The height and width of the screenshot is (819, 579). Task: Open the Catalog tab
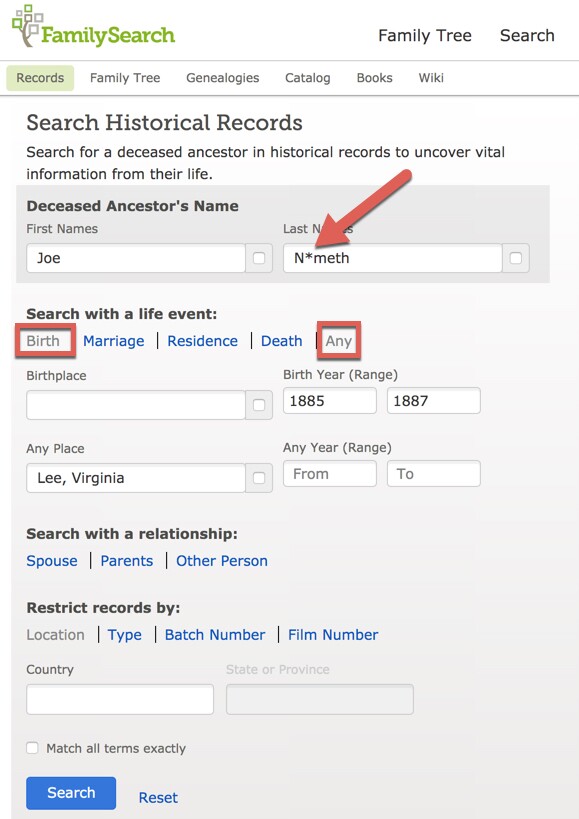click(307, 77)
